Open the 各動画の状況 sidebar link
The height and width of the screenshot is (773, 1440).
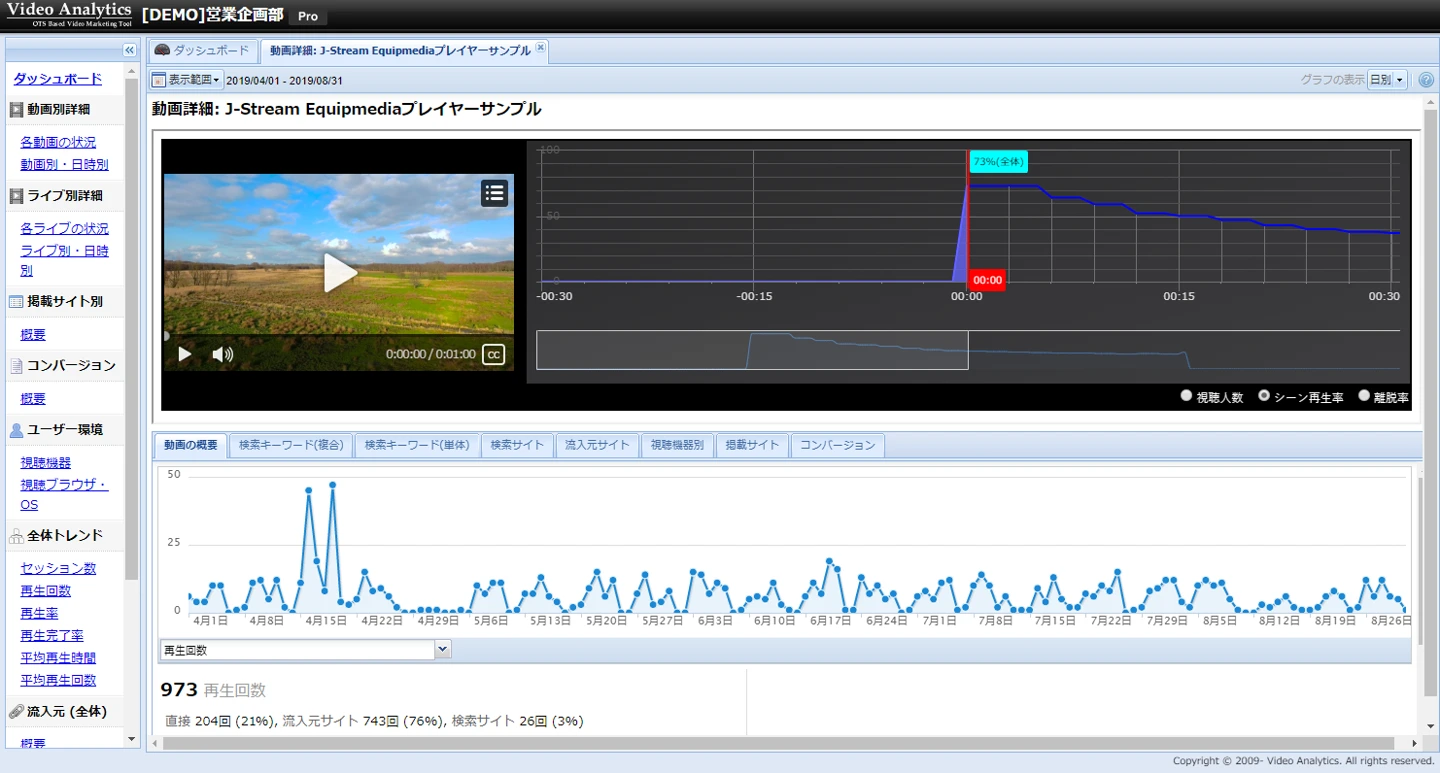point(58,142)
